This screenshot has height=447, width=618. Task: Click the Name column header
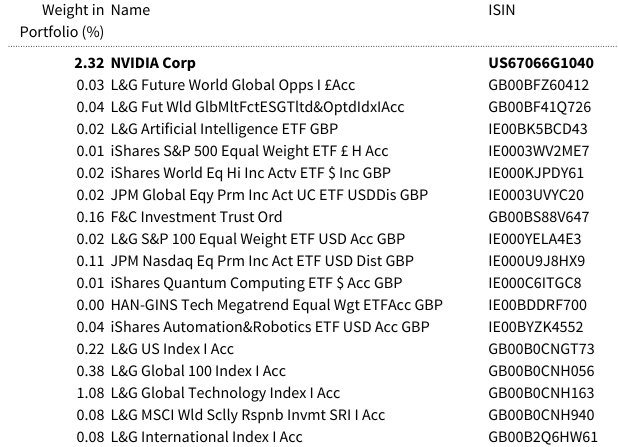click(x=130, y=10)
